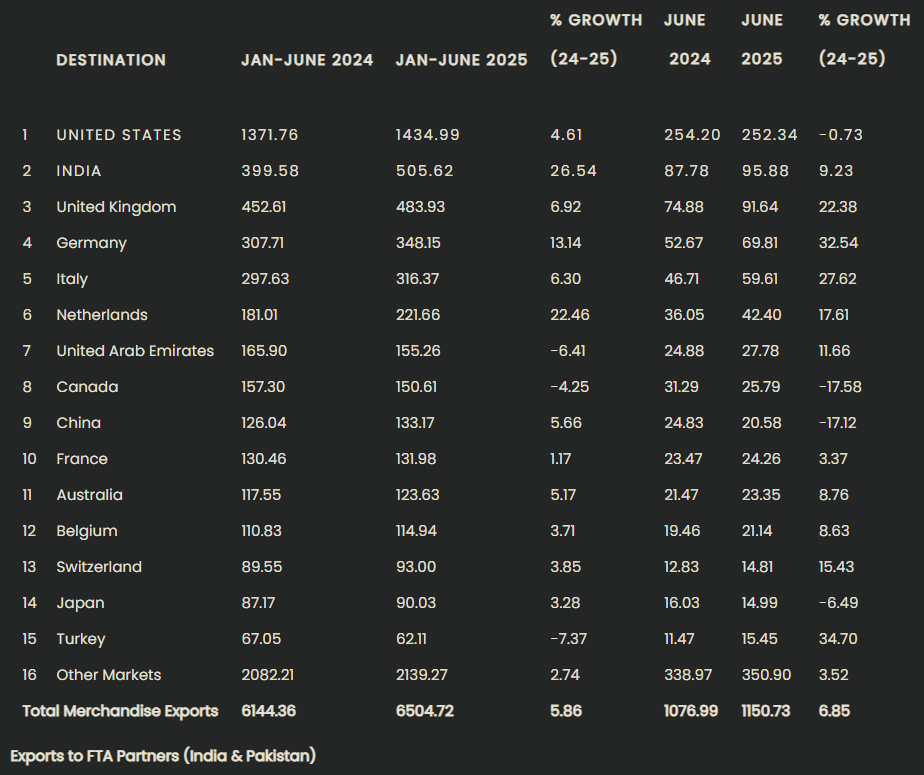Select the Australia row label
Viewport: 924px width, 775px height.
(90, 494)
